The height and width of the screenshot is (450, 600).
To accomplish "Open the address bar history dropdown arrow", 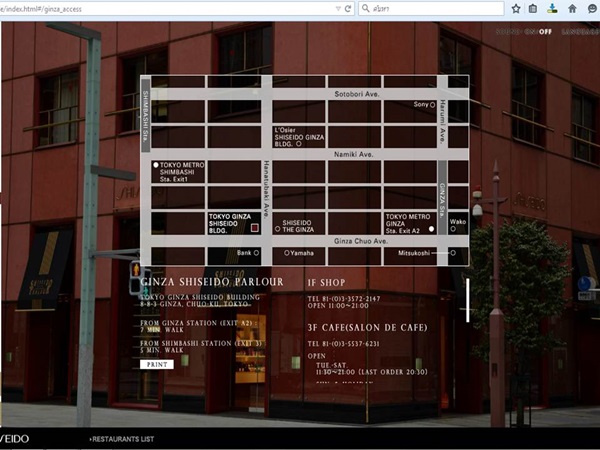I will [338, 8].
